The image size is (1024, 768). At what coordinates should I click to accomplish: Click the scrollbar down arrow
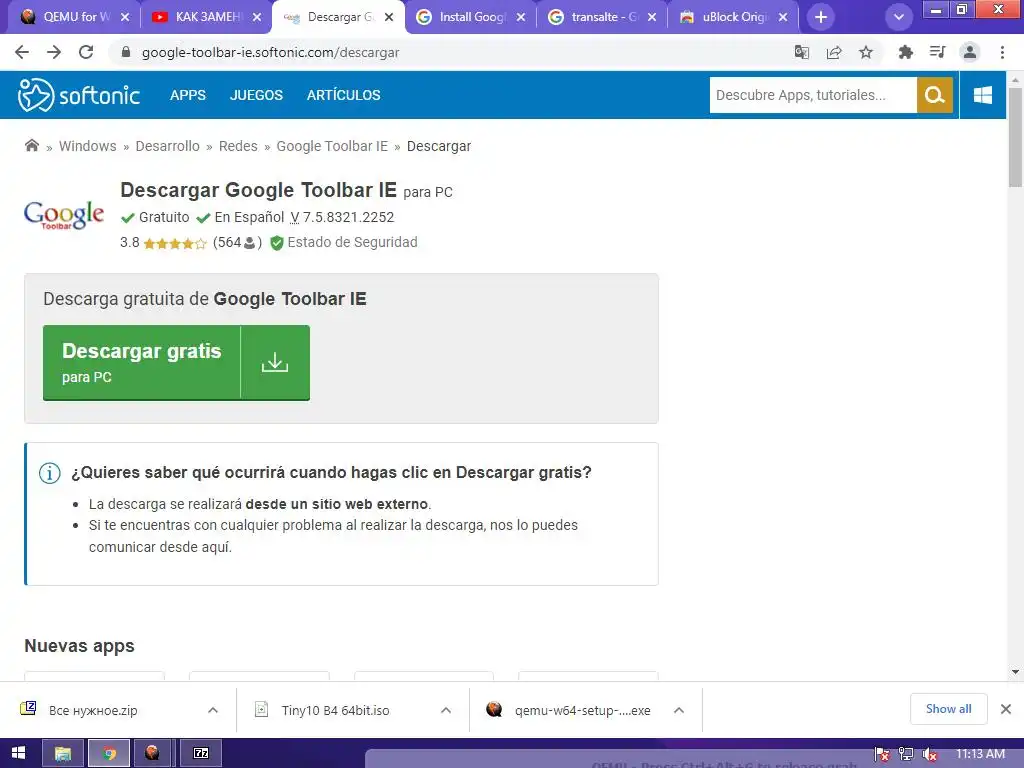1015,672
